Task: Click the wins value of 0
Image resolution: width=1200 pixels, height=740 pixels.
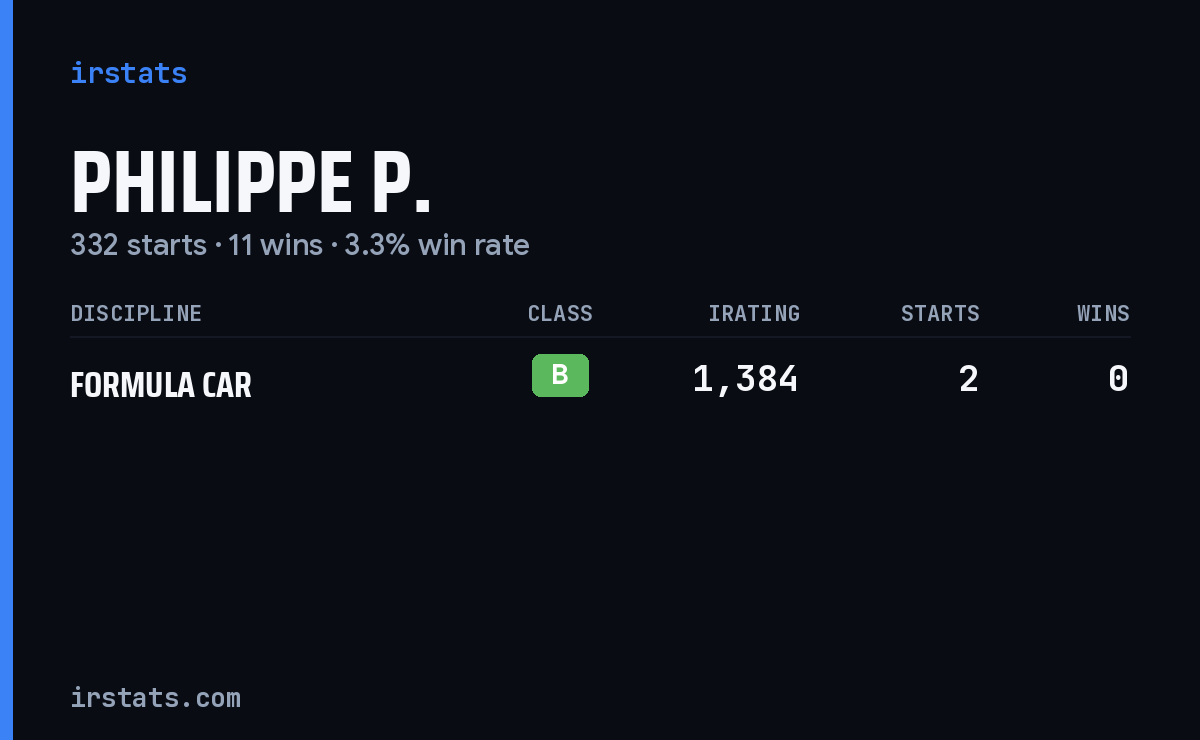Action: pyautogui.click(x=1119, y=379)
